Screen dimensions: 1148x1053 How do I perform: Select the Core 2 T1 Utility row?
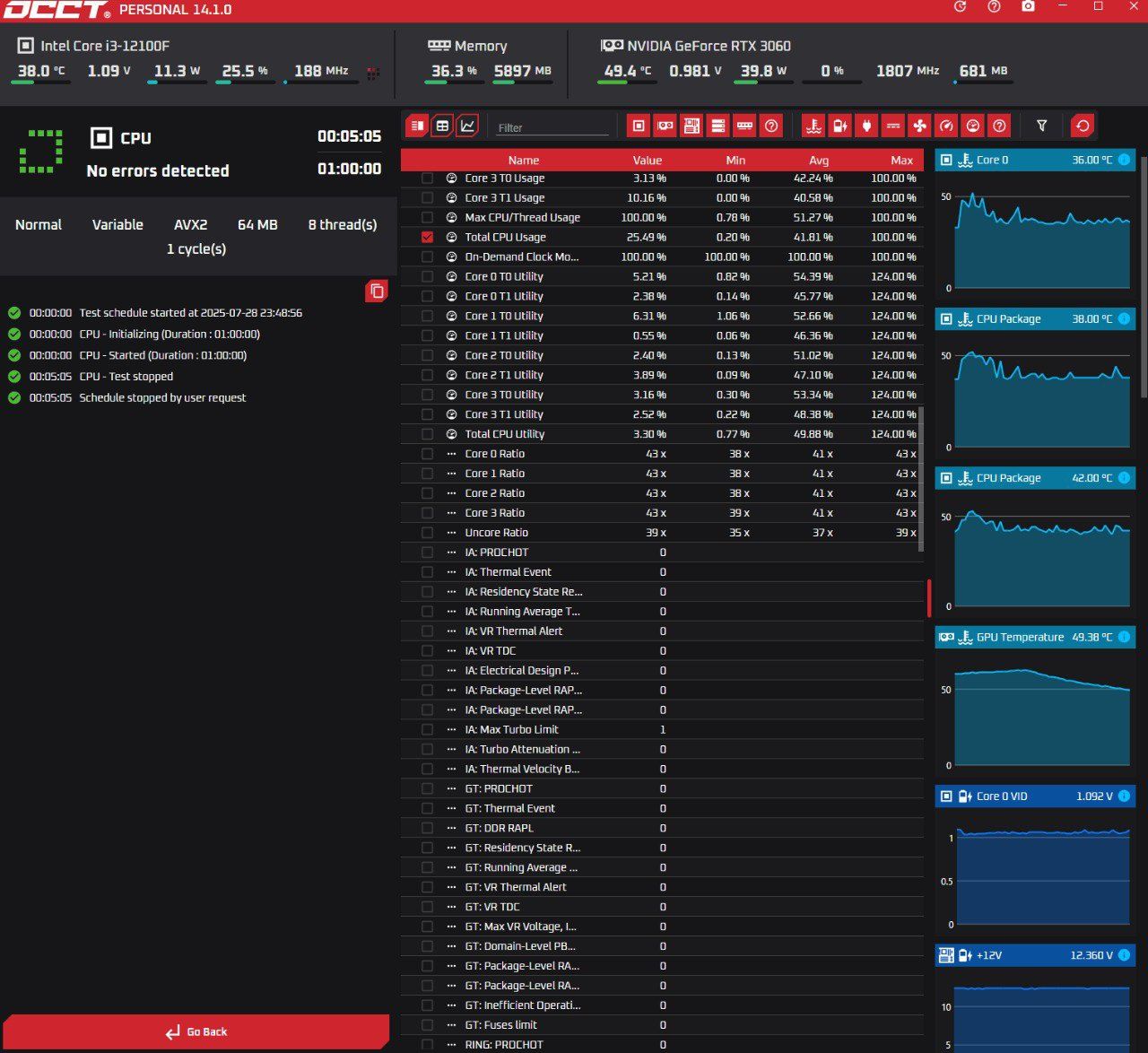[662, 375]
